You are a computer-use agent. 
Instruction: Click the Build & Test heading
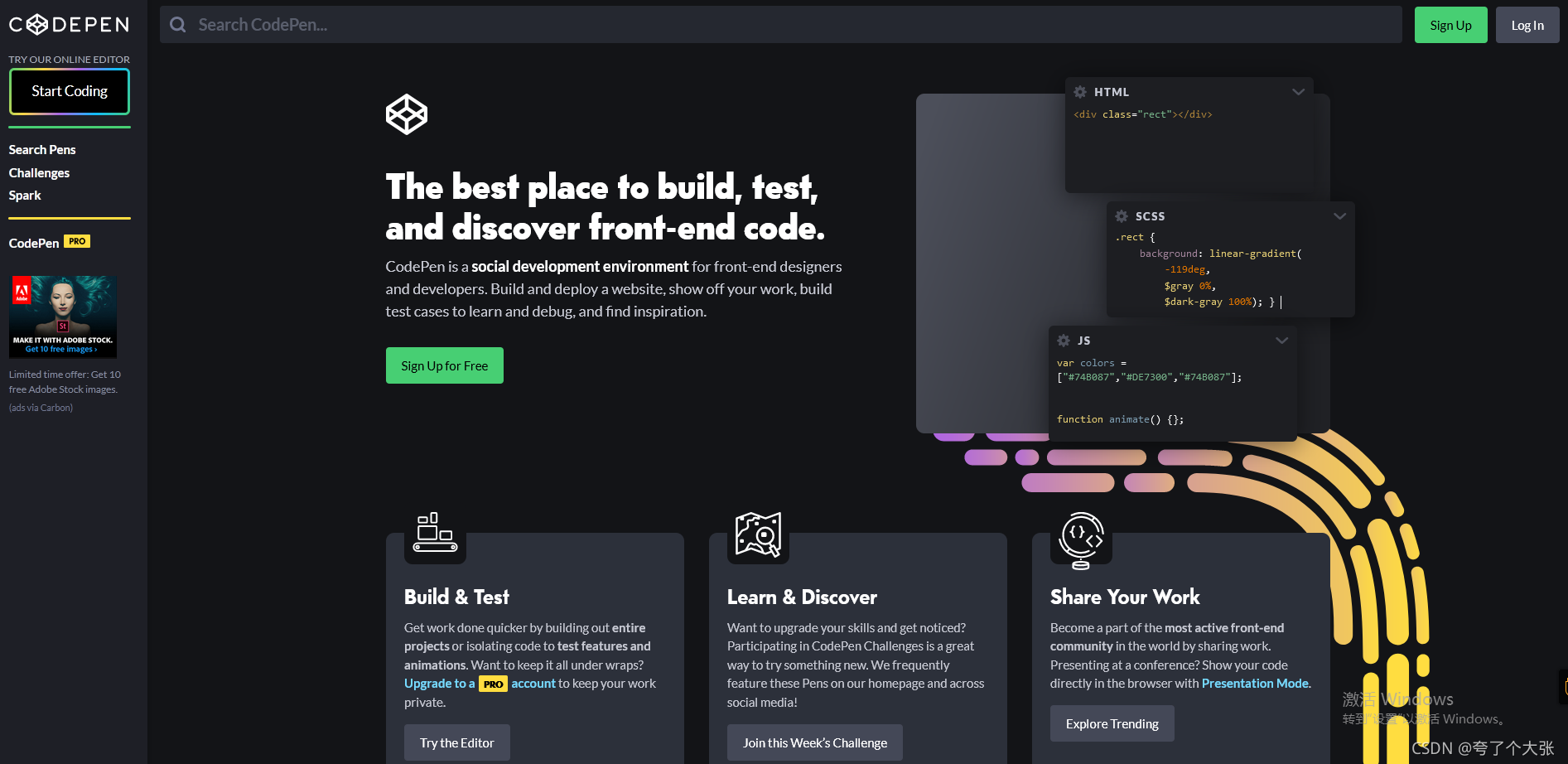(456, 597)
